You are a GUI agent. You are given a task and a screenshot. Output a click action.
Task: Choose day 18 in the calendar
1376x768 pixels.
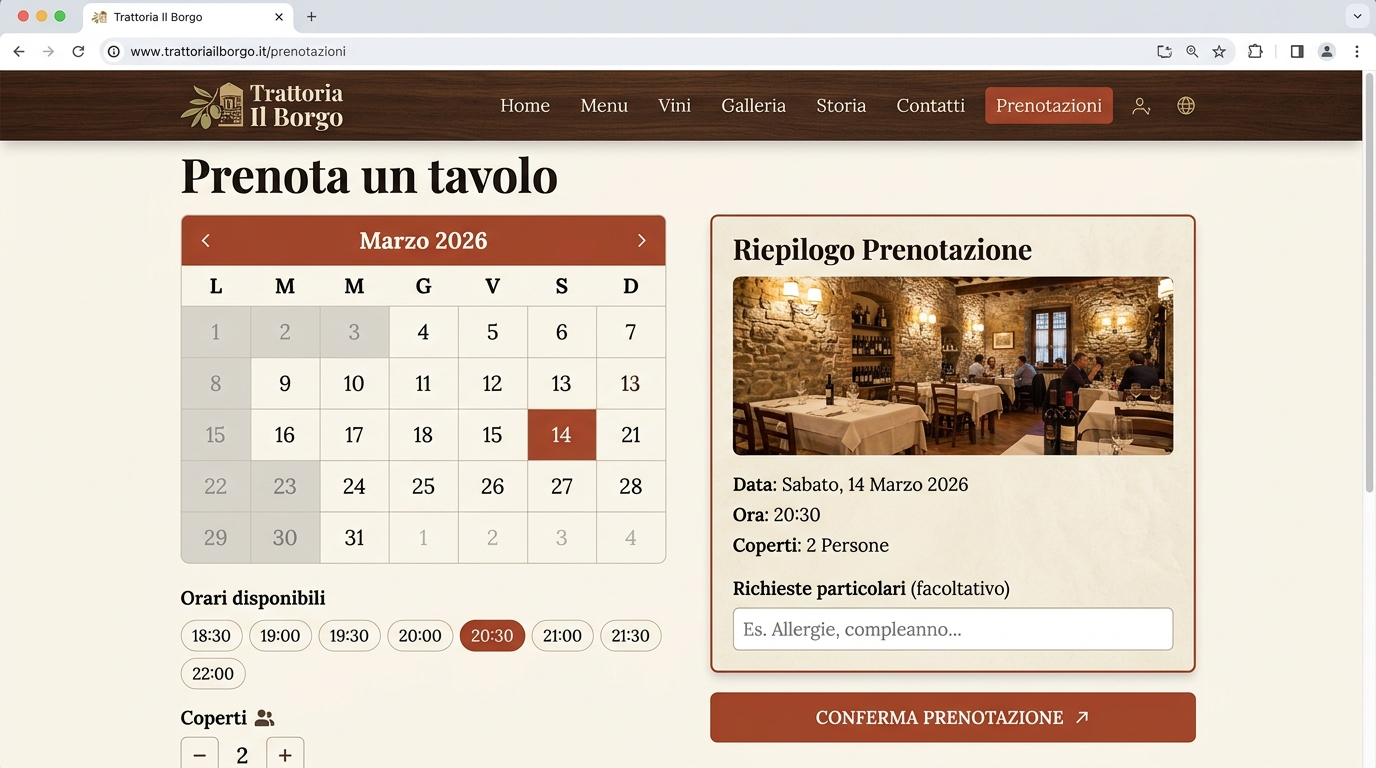point(423,435)
